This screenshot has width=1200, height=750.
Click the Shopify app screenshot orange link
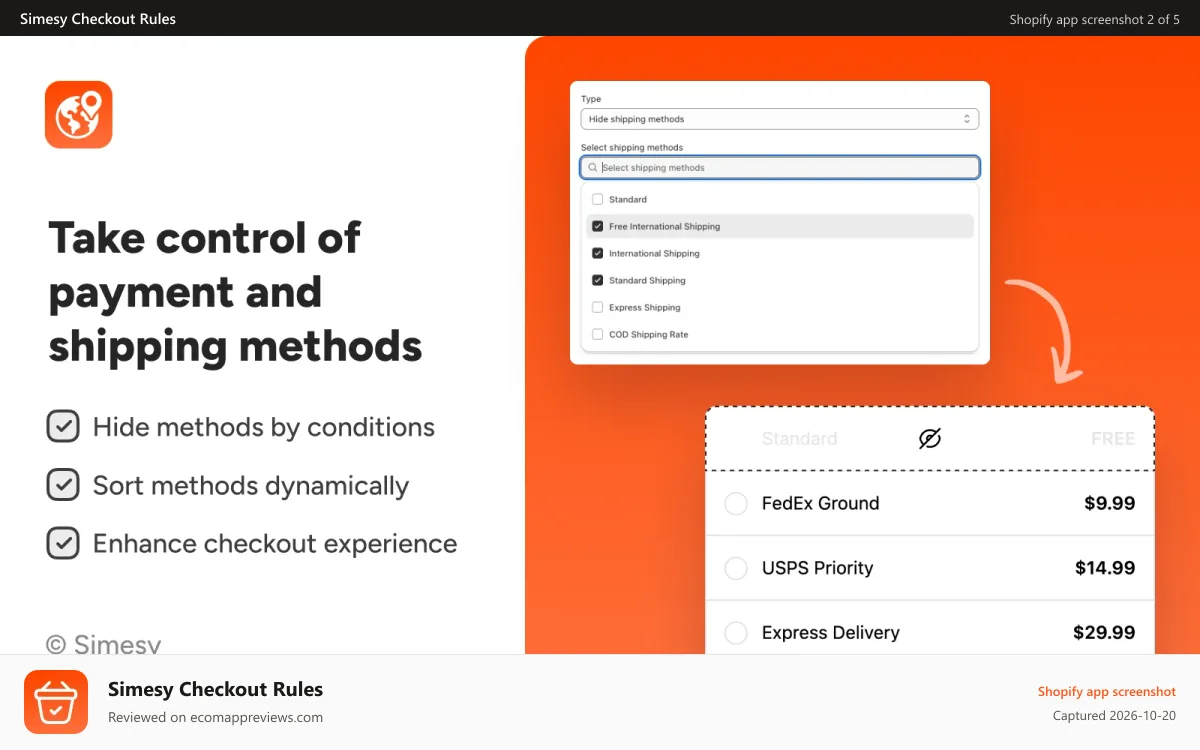point(1106,691)
